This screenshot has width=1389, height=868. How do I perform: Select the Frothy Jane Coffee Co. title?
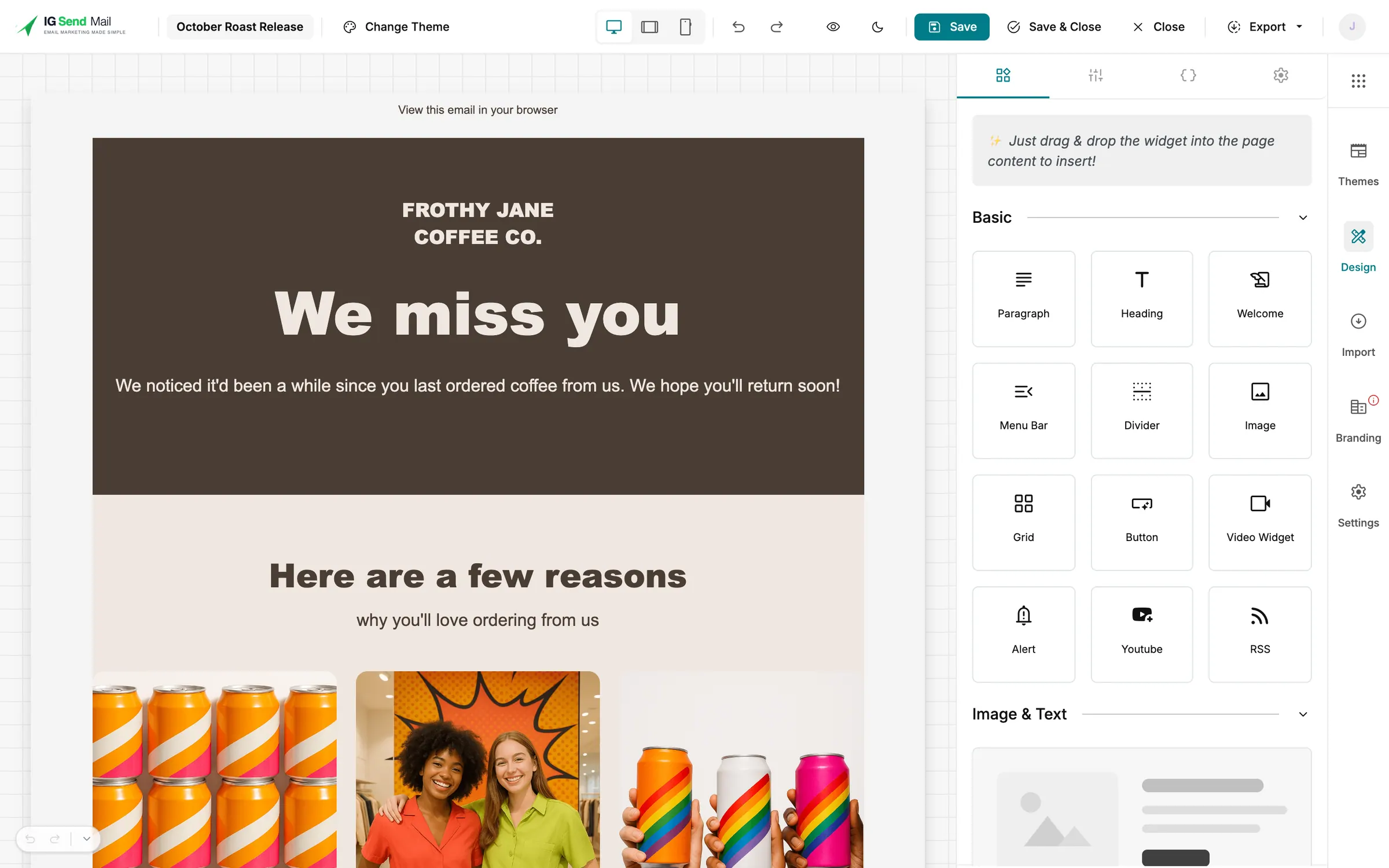[x=477, y=223]
